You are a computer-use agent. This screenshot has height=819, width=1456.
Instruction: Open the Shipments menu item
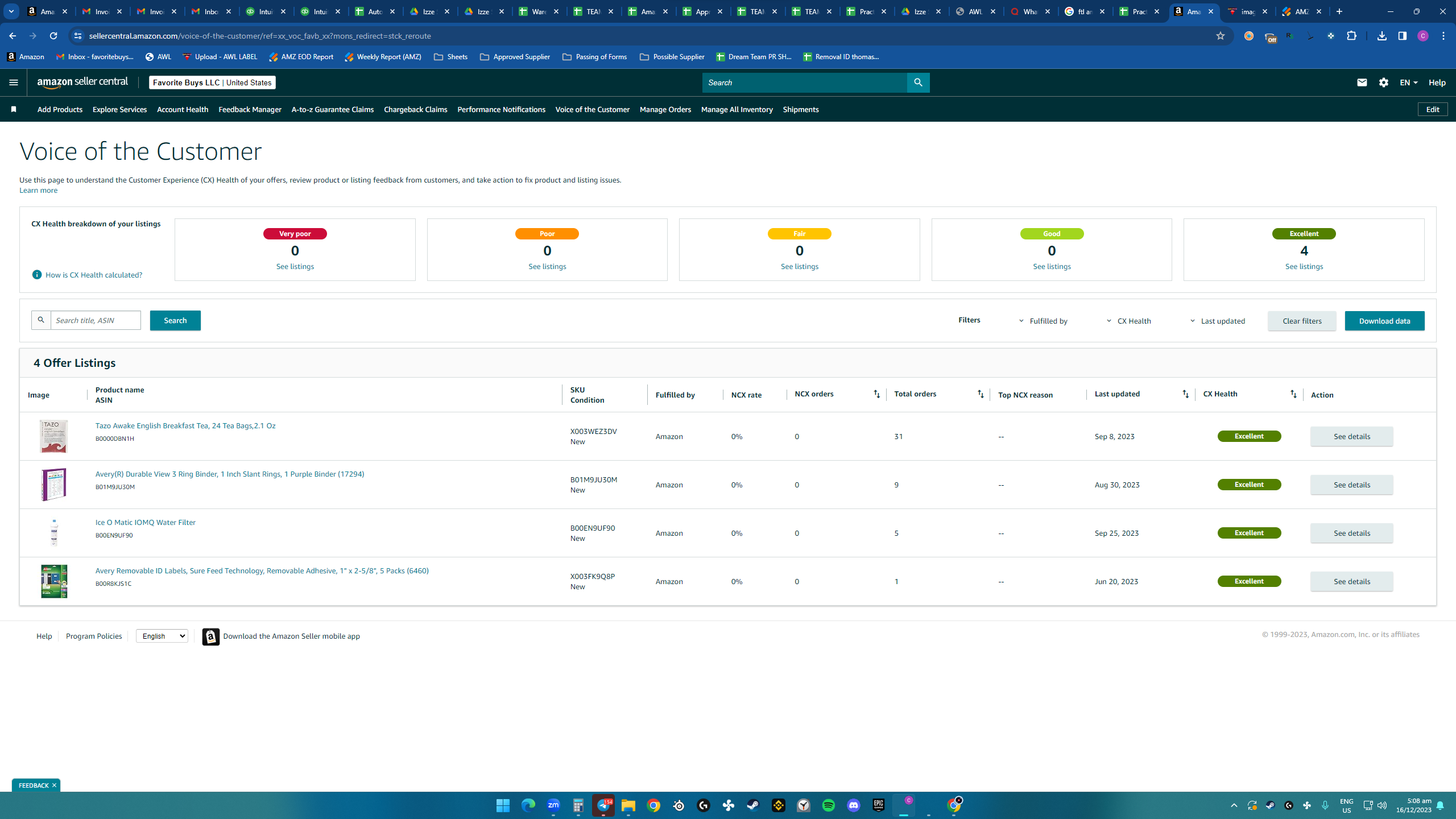tap(801, 109)
